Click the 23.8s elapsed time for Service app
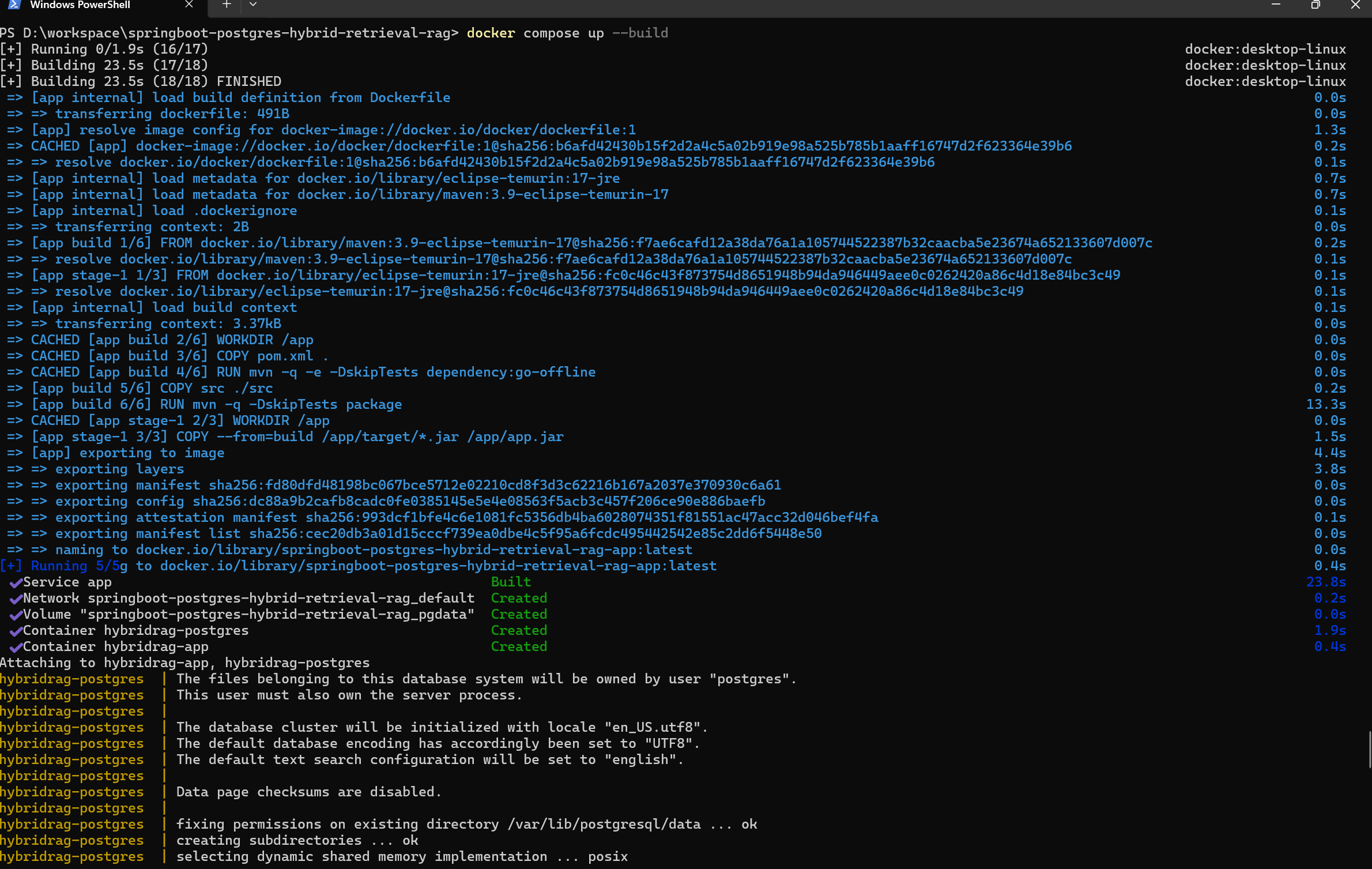The height and width of the screenshot is (869, 1372). pos(1327,582)
